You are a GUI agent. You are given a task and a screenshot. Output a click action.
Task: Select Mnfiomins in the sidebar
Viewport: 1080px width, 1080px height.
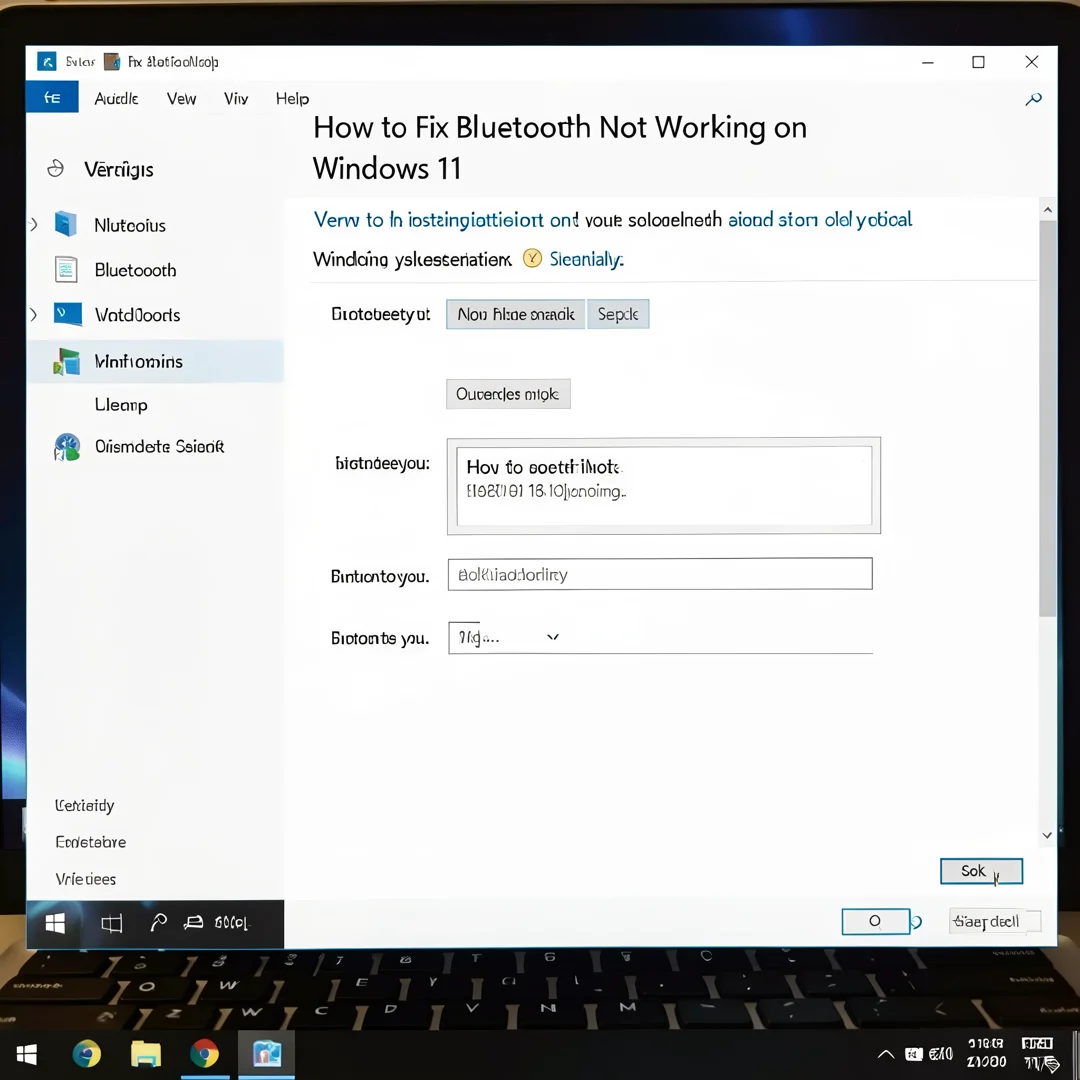coord(155,362)
